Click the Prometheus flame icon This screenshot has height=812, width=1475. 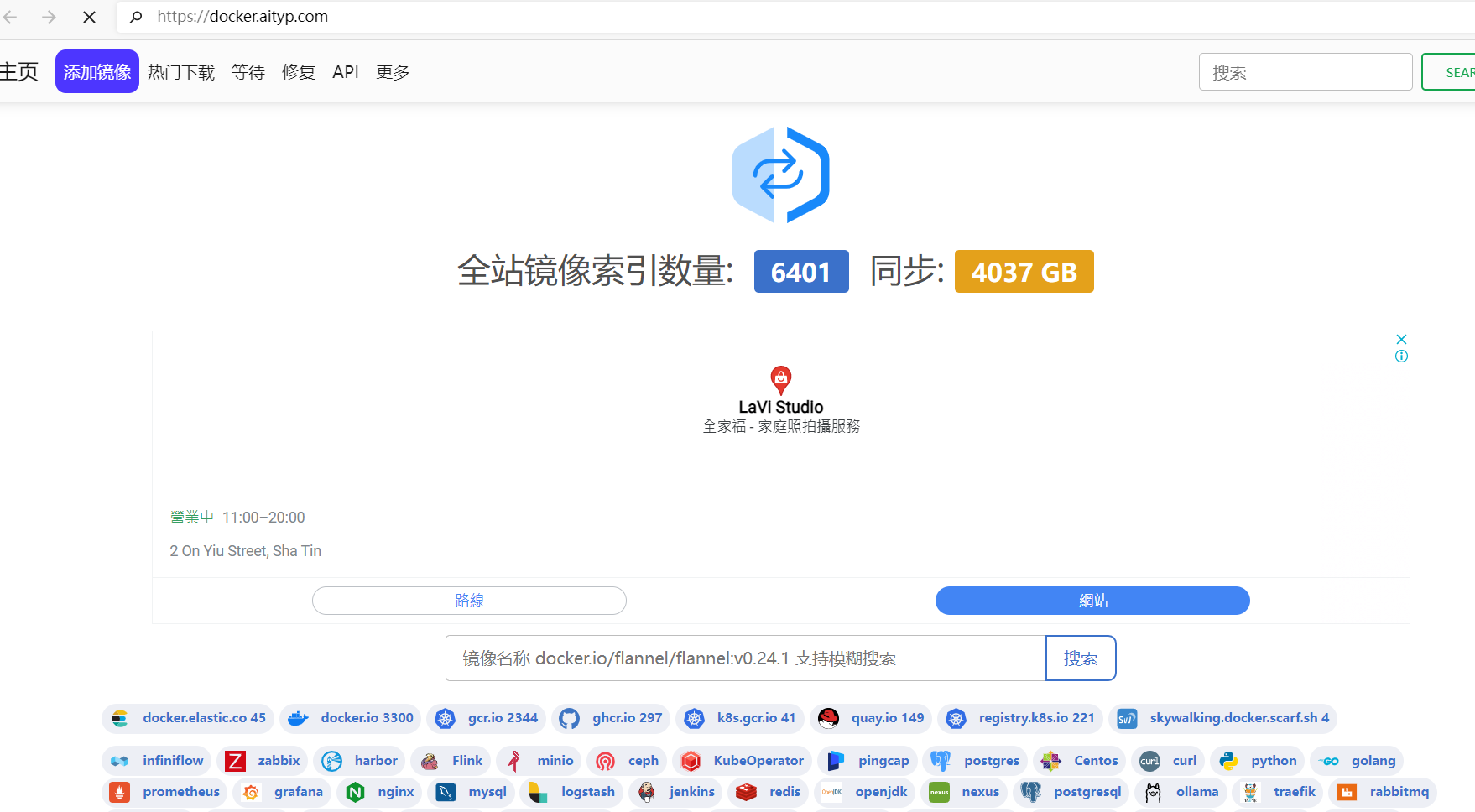[120, 792]
